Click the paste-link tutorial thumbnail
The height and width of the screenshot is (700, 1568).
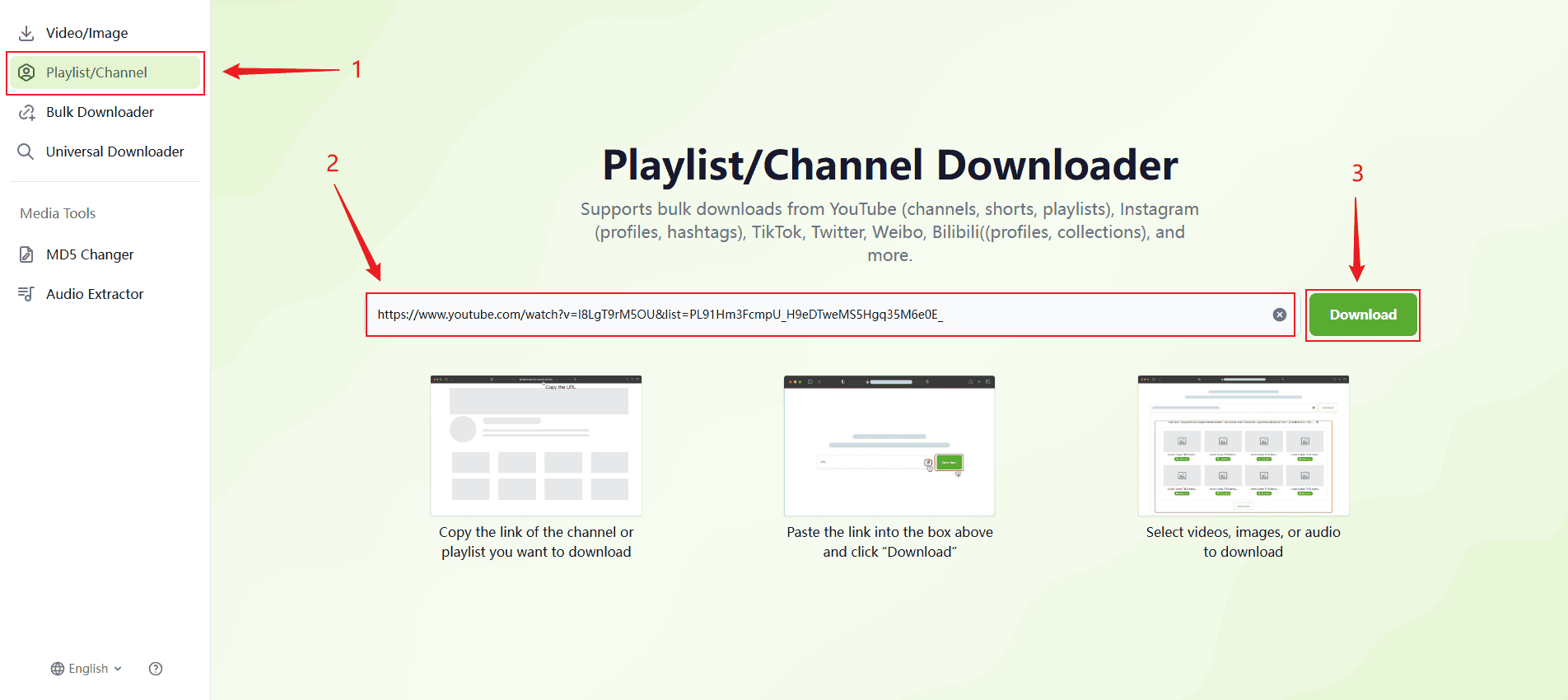pos(889,446)
